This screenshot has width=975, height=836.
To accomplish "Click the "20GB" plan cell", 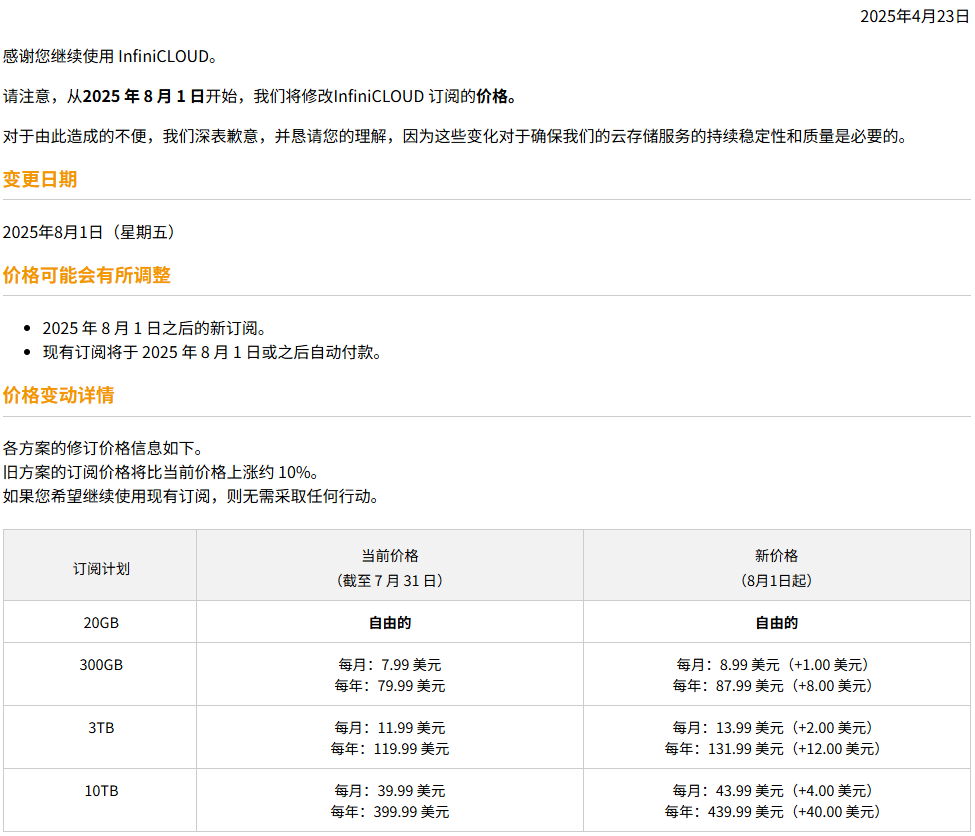I will pyautogui.click(x=101, y=623).
